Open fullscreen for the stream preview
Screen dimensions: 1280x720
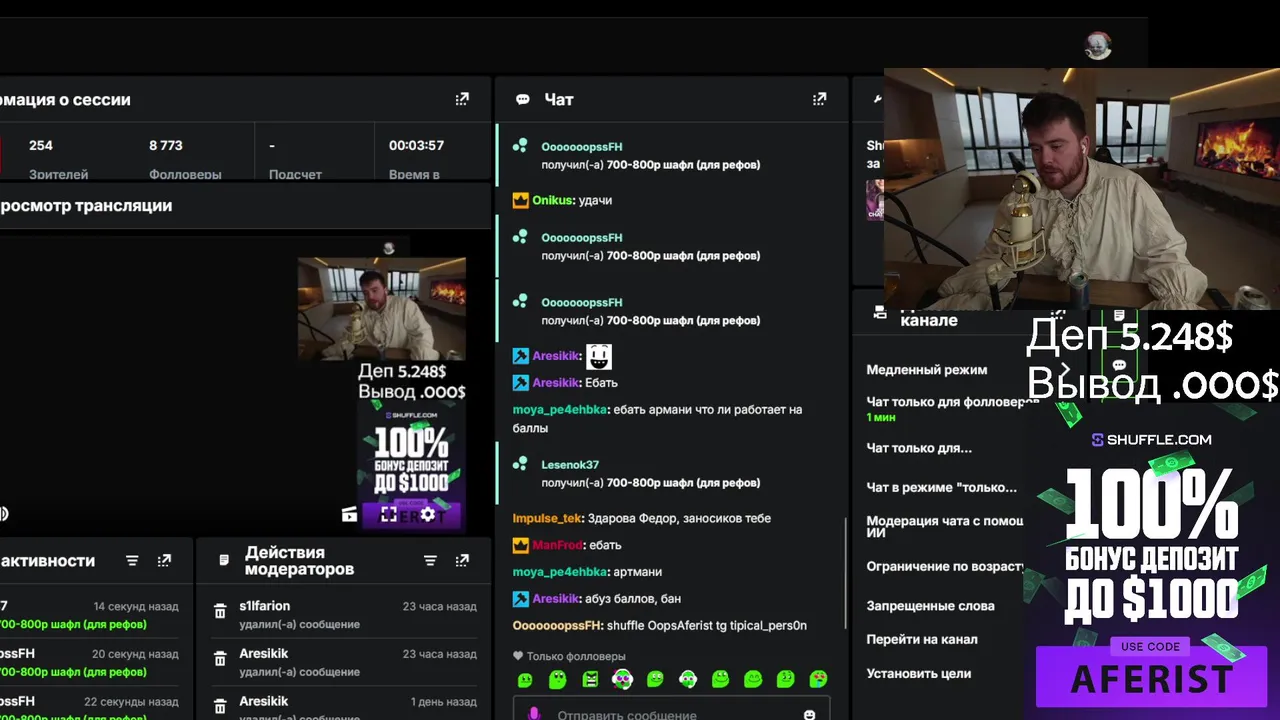pos(389,514)
